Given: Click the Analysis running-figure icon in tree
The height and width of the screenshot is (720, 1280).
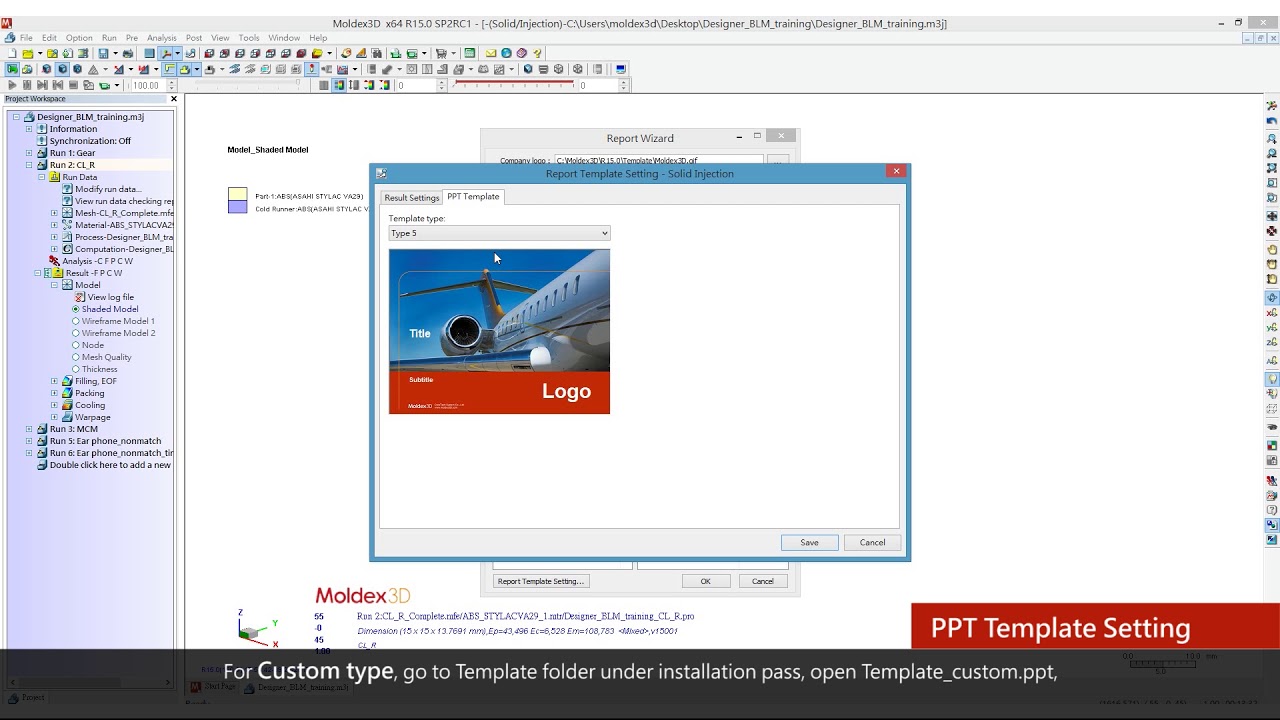Looking at the screenshot, I should (x=54, y=261).
